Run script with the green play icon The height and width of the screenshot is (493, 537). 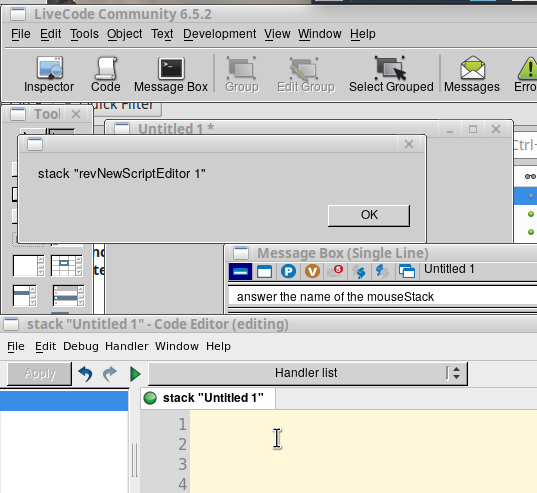(135, 374)
